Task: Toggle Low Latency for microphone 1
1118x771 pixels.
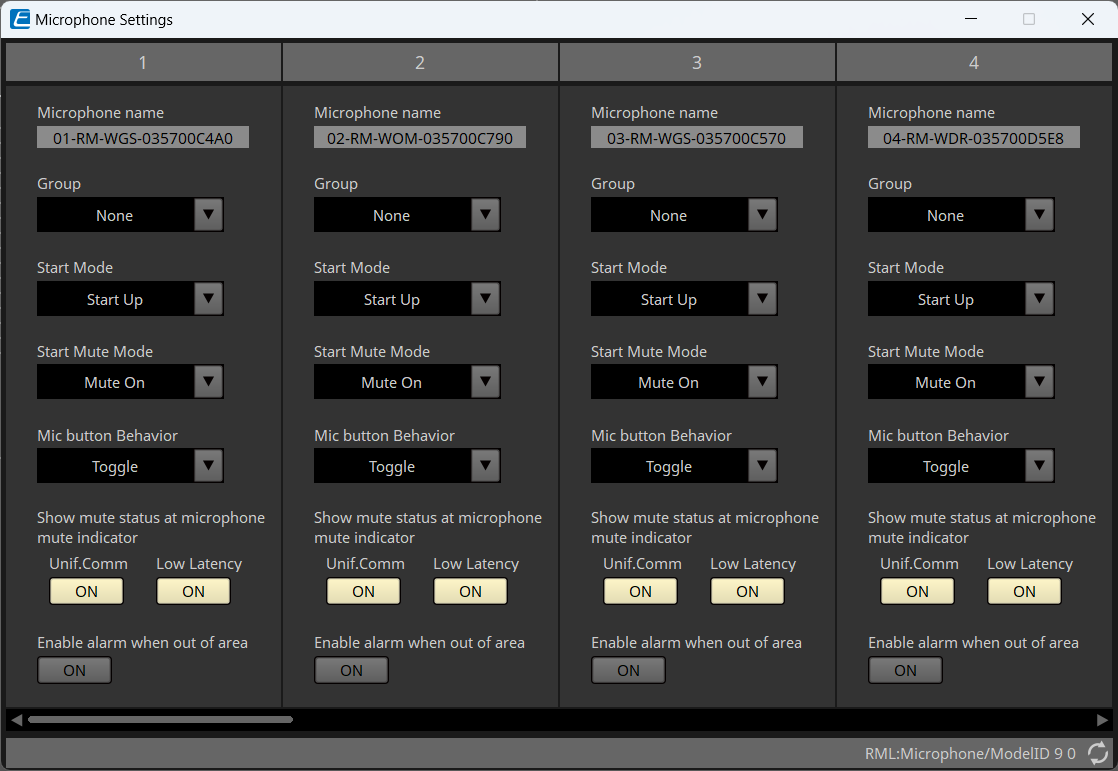Action: 193,591
